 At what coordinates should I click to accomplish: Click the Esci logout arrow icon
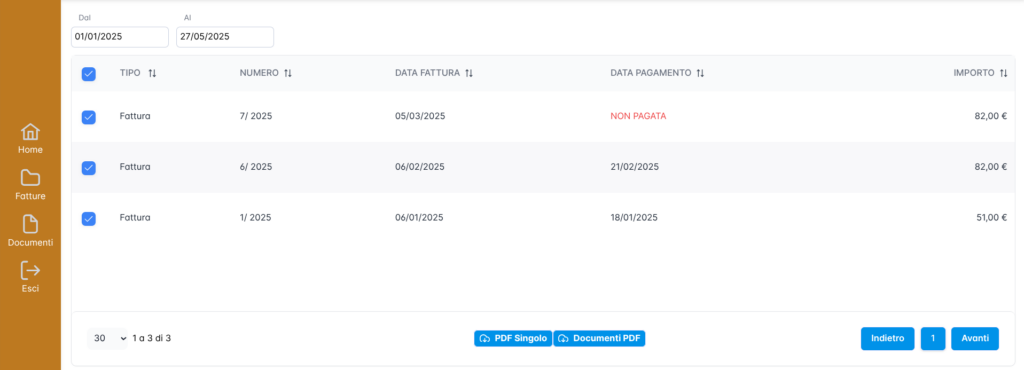30,270
